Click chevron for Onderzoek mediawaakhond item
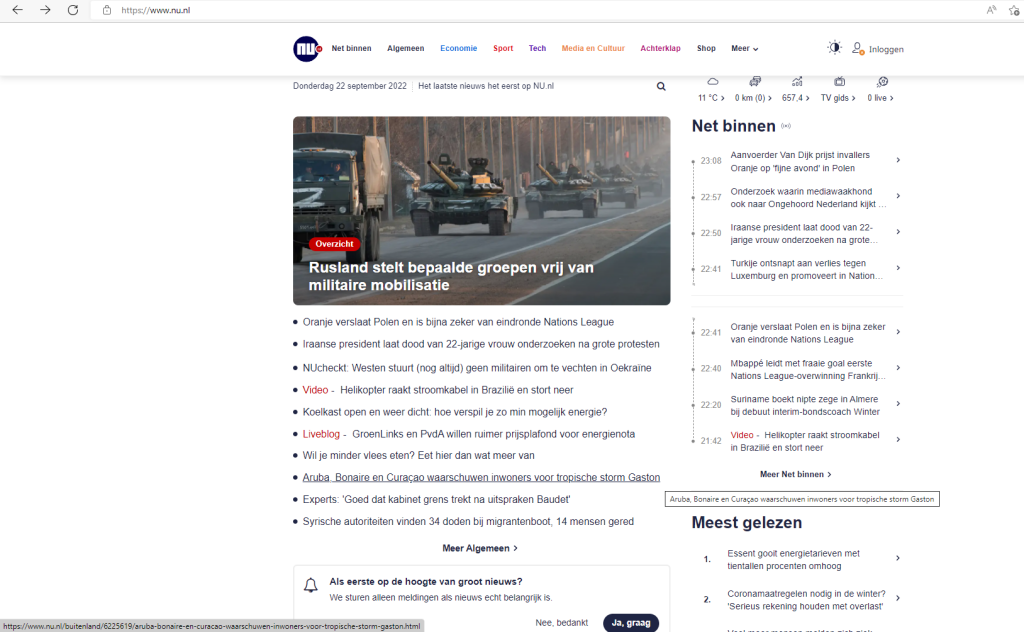Screen dimensions: 1024x632 (x=898, y=196)
